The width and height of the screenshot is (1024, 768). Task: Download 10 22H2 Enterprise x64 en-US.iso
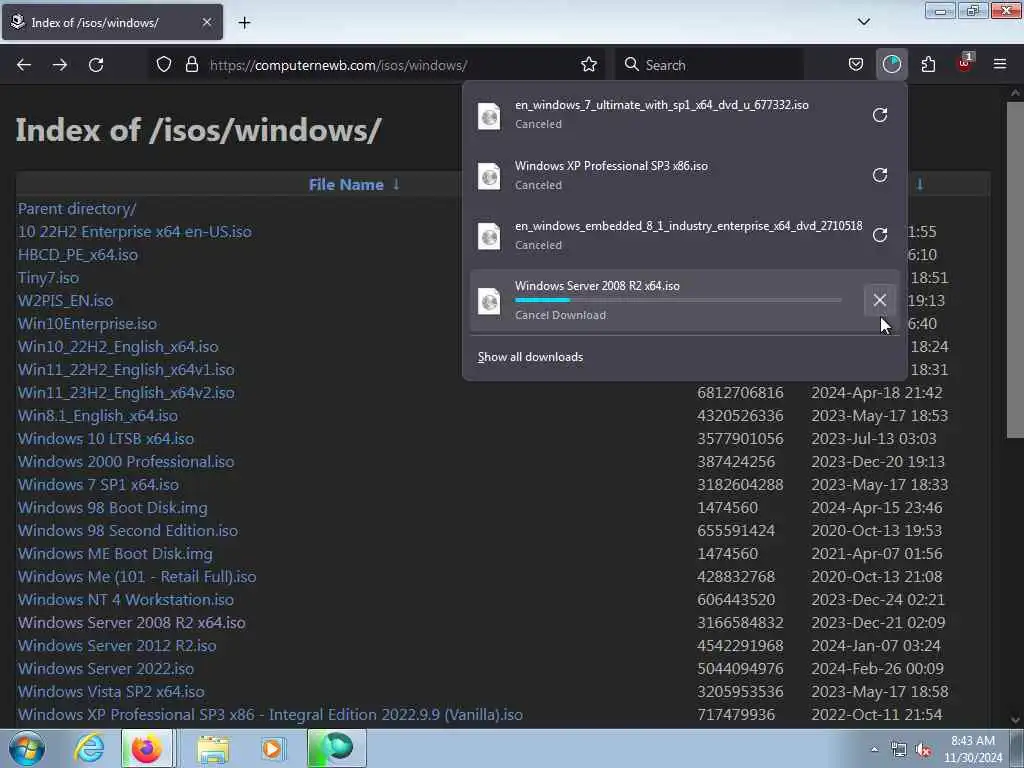coord(135,231)
